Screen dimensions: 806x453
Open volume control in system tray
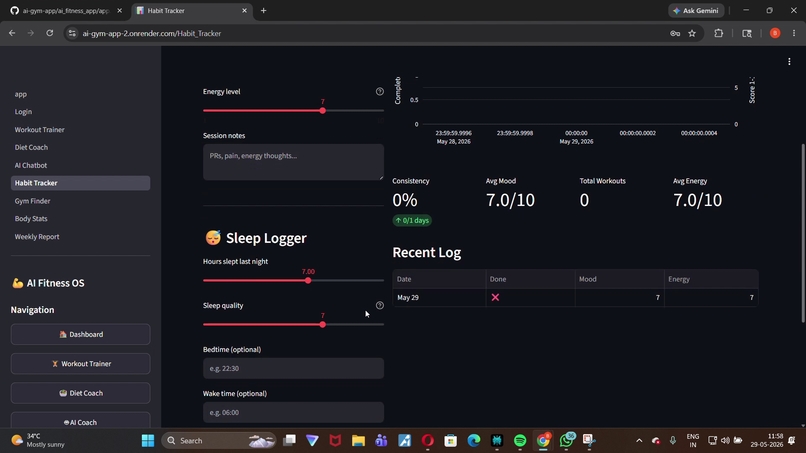[725, 441]
